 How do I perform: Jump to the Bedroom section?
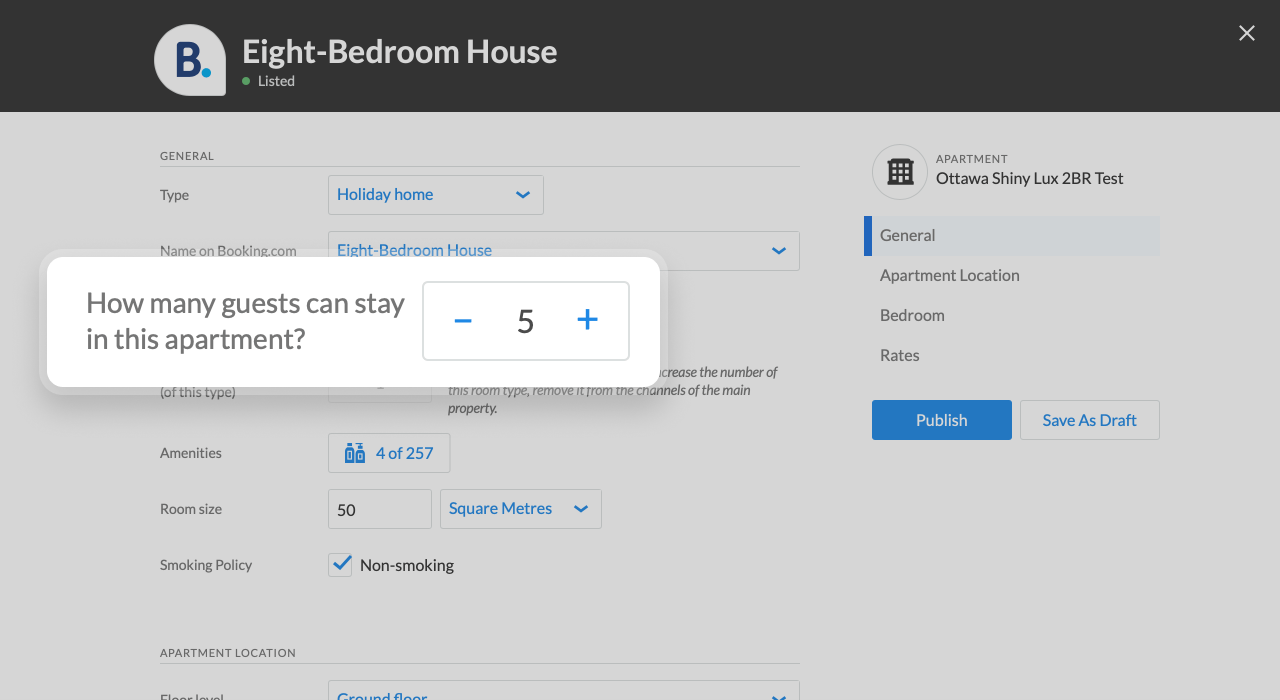(912, 316)
